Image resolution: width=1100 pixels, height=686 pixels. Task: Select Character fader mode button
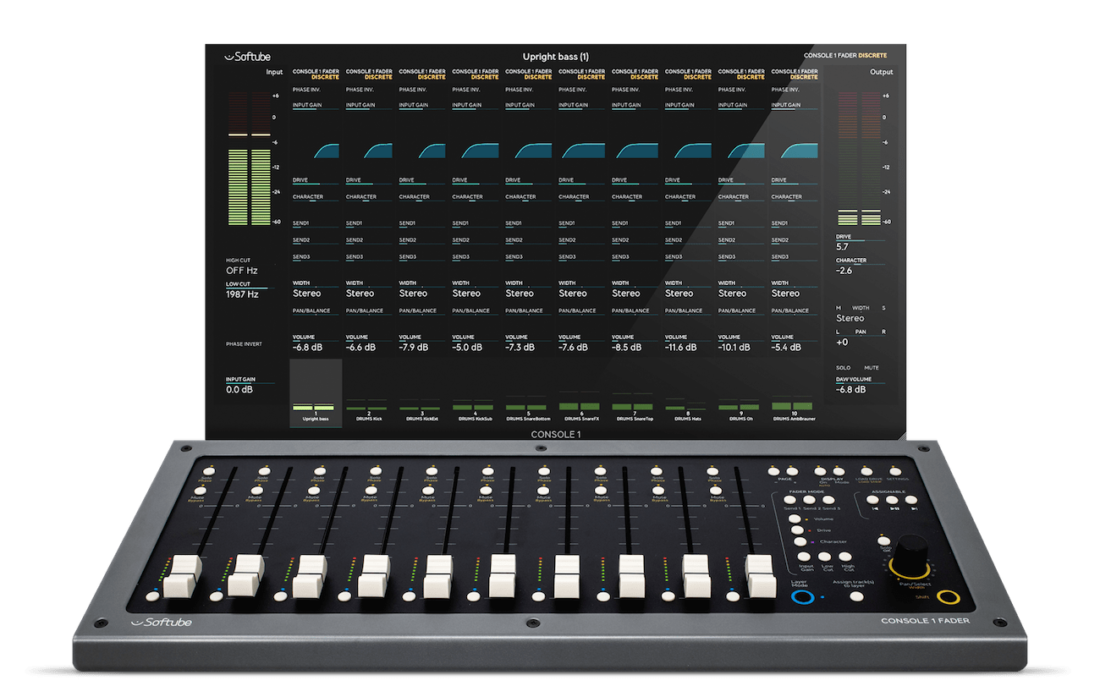pyautogui.click(x=800, y=542)
